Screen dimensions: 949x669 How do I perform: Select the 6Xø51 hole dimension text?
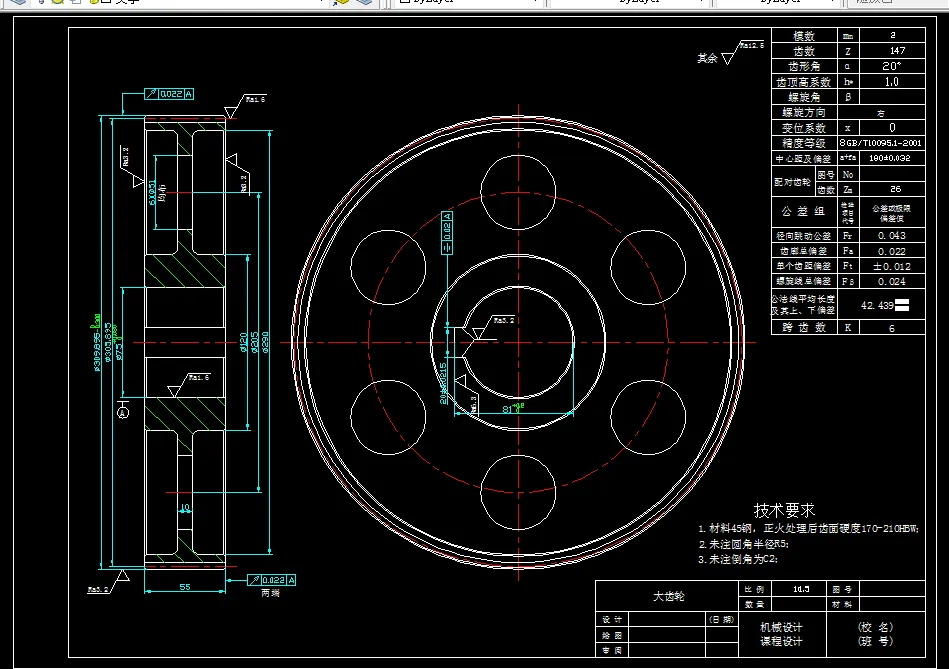[x=153, y=193]
